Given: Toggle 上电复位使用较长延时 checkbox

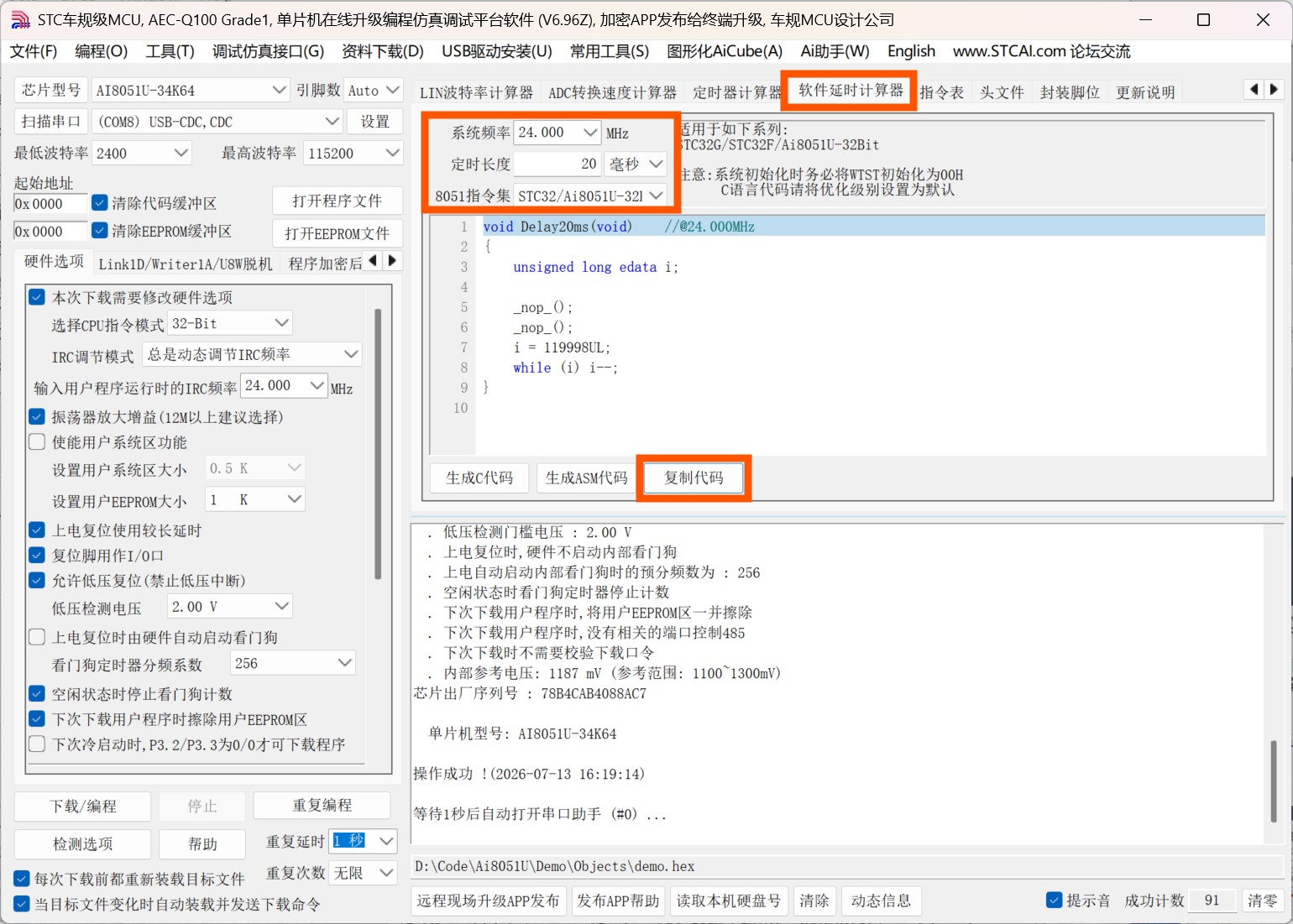Looking at the screenshot, I should tap(37, 530).
